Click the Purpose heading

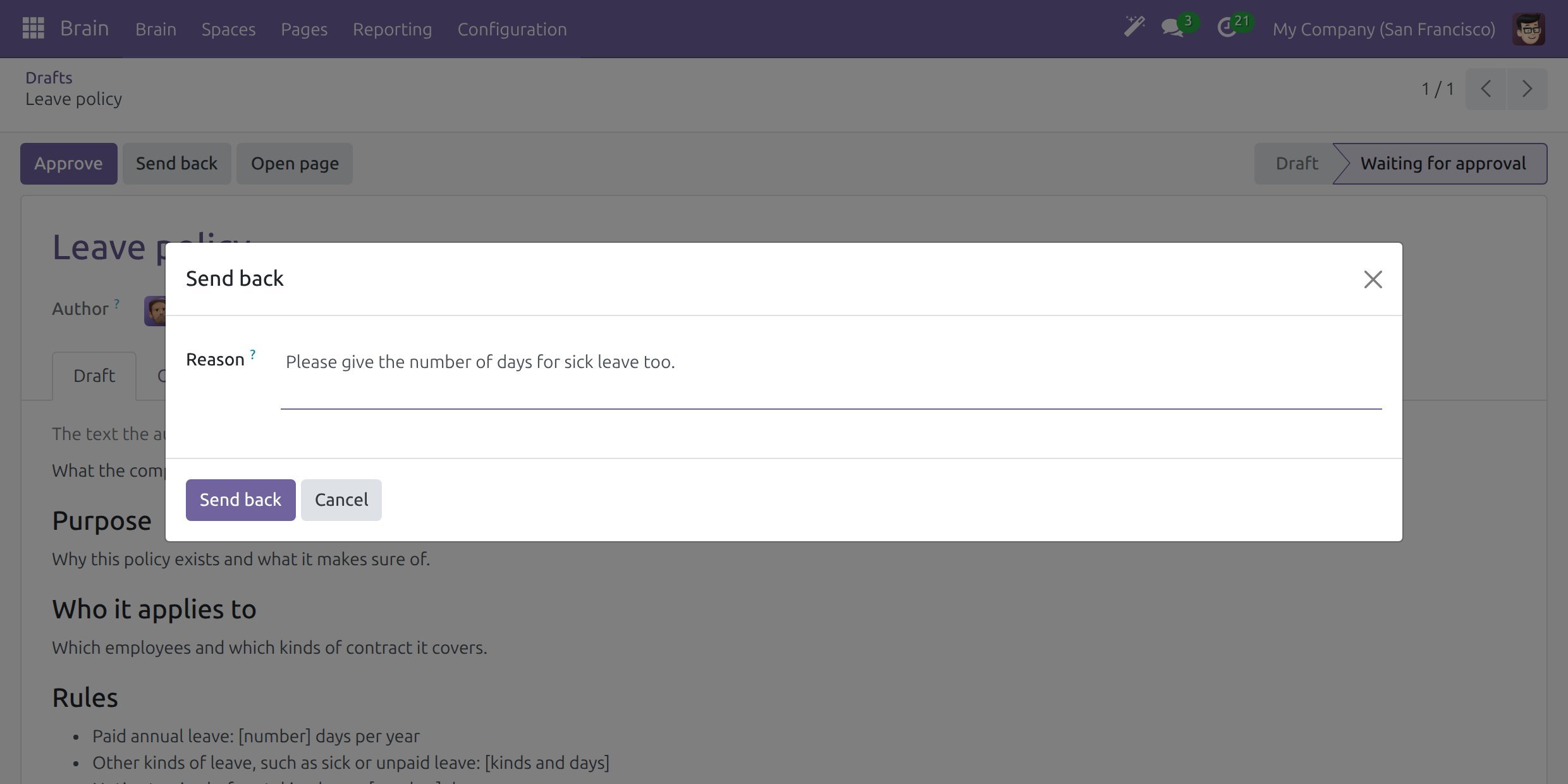pos(102,521)
